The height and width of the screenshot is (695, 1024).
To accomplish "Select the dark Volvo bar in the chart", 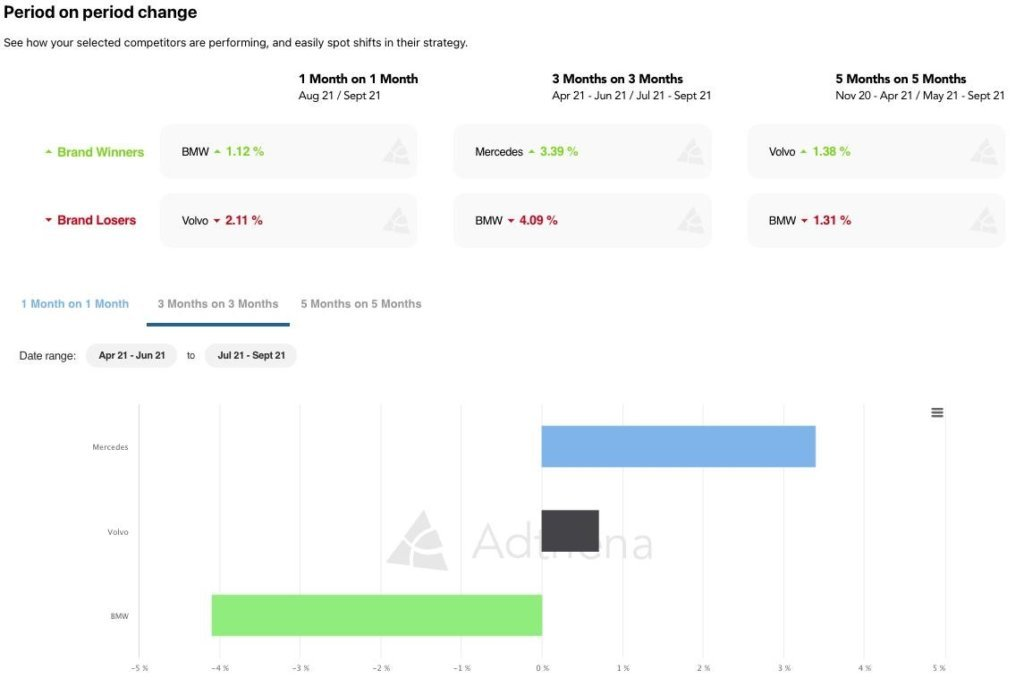I will tap(570, 530).
